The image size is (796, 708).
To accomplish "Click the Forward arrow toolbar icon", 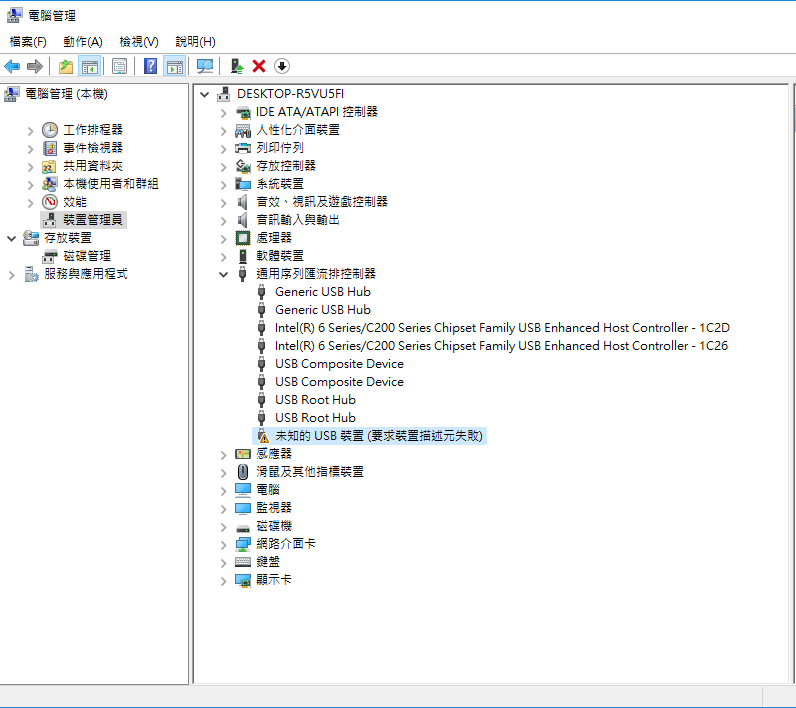I will point(35,66).
